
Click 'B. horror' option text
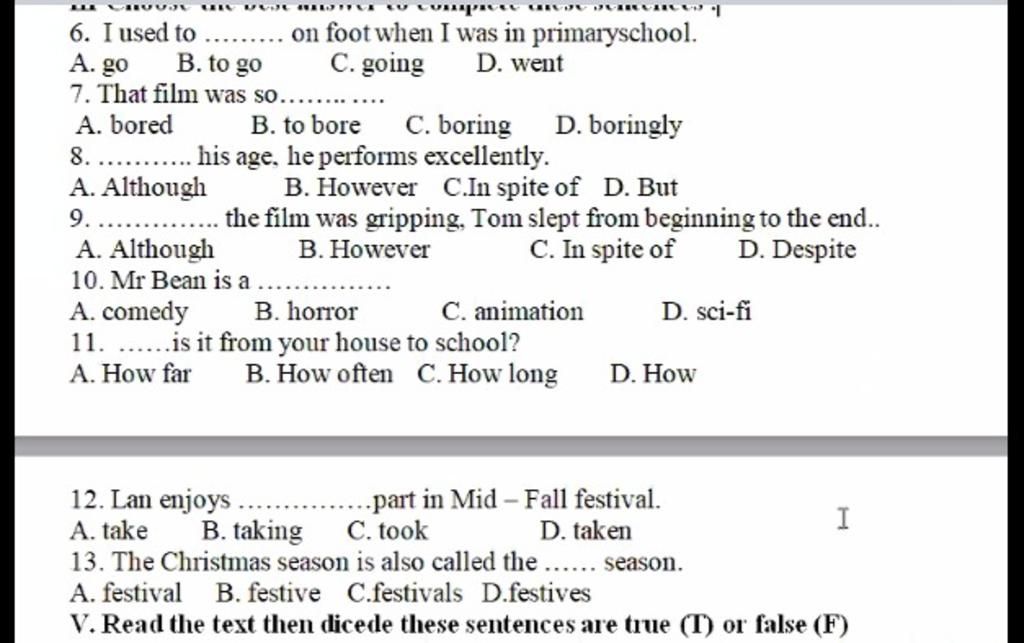coord(306,312)
